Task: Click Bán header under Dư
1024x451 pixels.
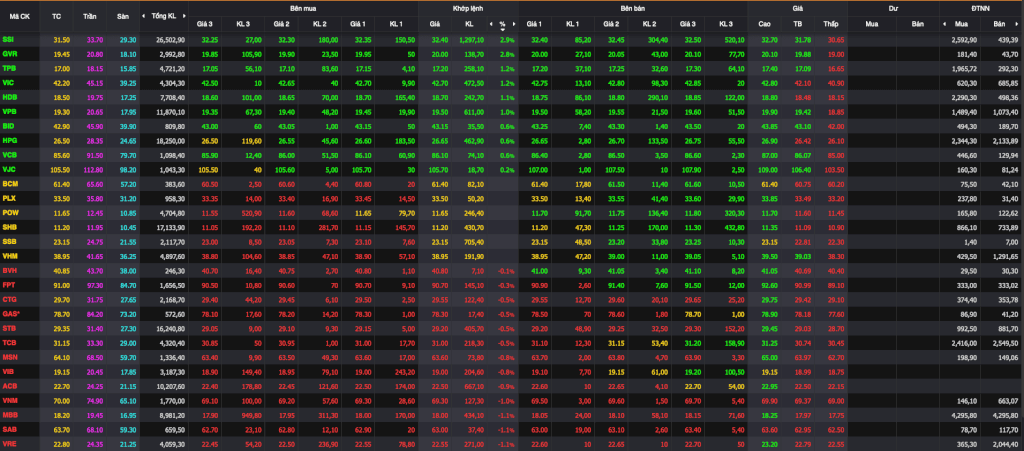Action: (x=919, y=24)
